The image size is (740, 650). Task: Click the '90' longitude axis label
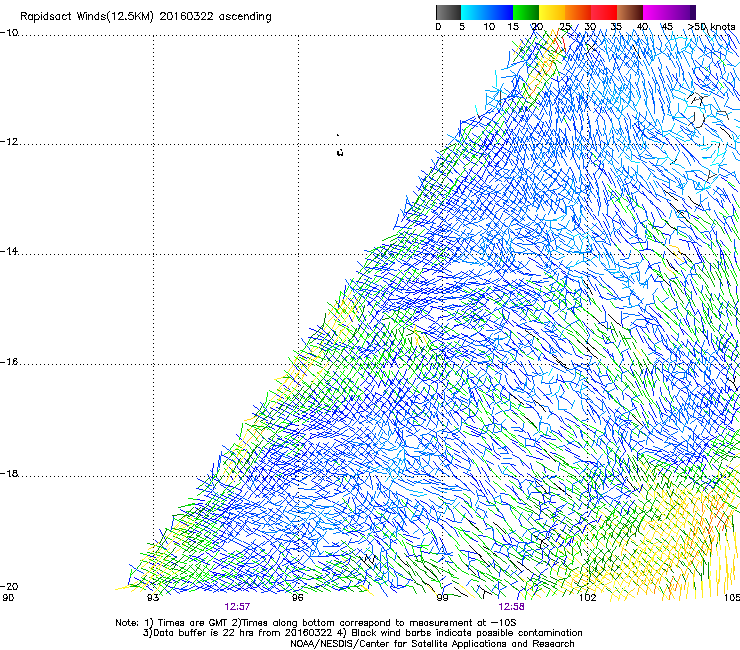8,598
